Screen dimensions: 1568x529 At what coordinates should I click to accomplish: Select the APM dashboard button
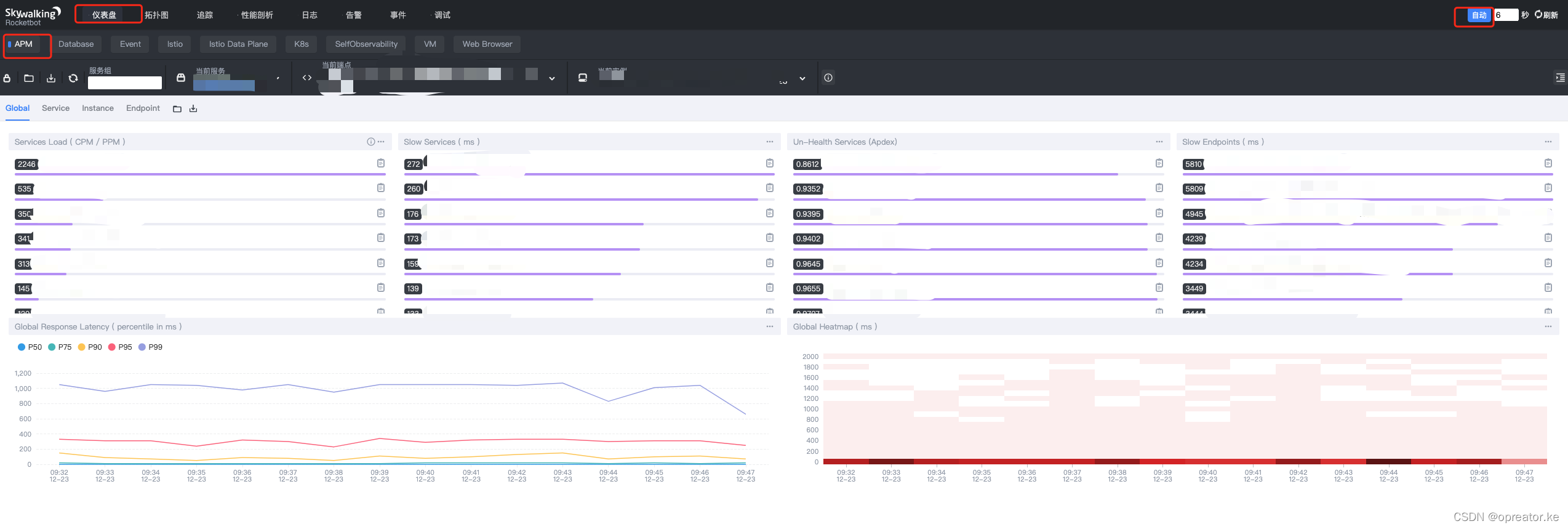click(x=23, y=44)
